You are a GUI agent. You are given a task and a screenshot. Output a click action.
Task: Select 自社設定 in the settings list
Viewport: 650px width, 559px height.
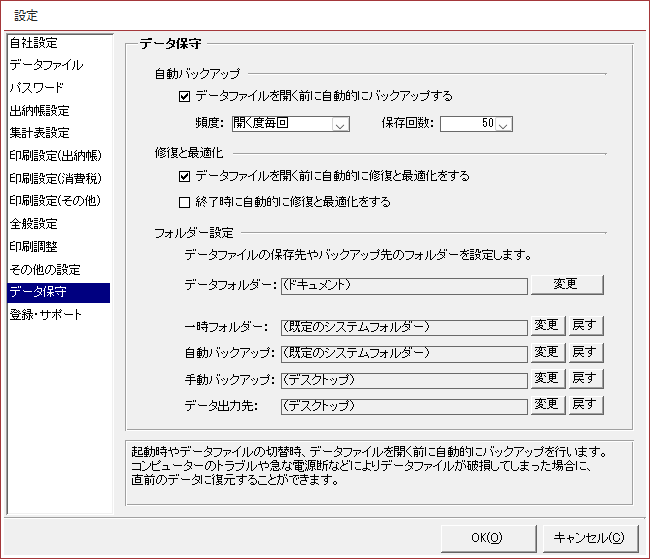33,43
